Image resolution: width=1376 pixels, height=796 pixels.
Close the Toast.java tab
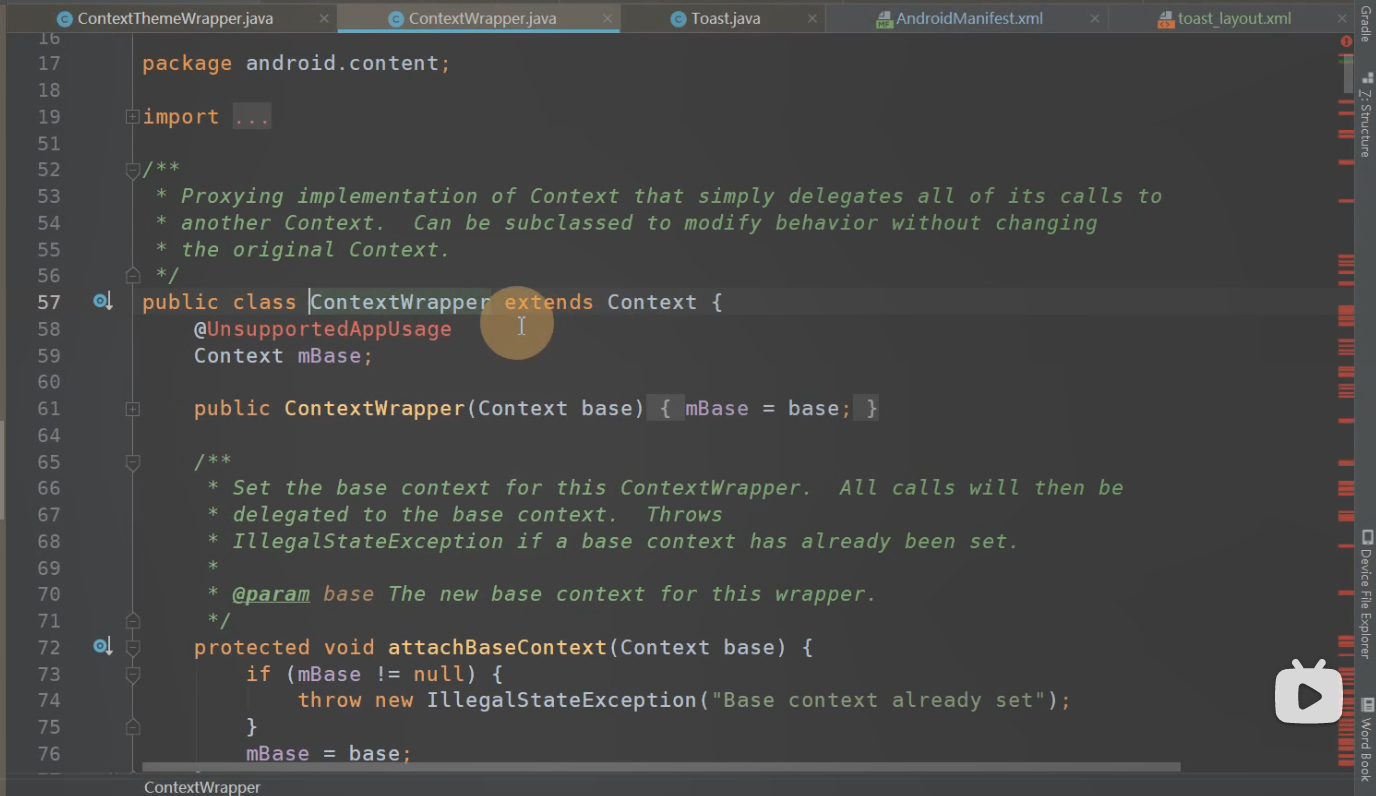tap(812, 18)
